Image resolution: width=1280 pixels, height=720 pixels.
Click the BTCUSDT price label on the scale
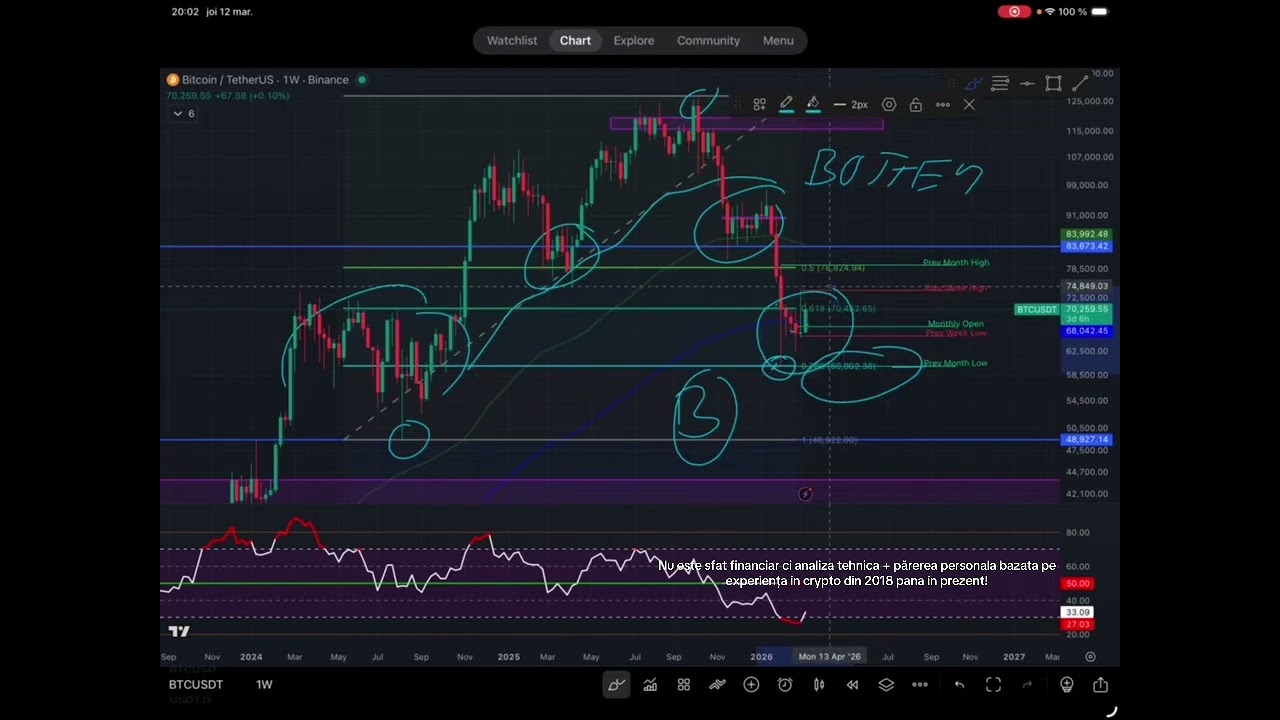1037,310
